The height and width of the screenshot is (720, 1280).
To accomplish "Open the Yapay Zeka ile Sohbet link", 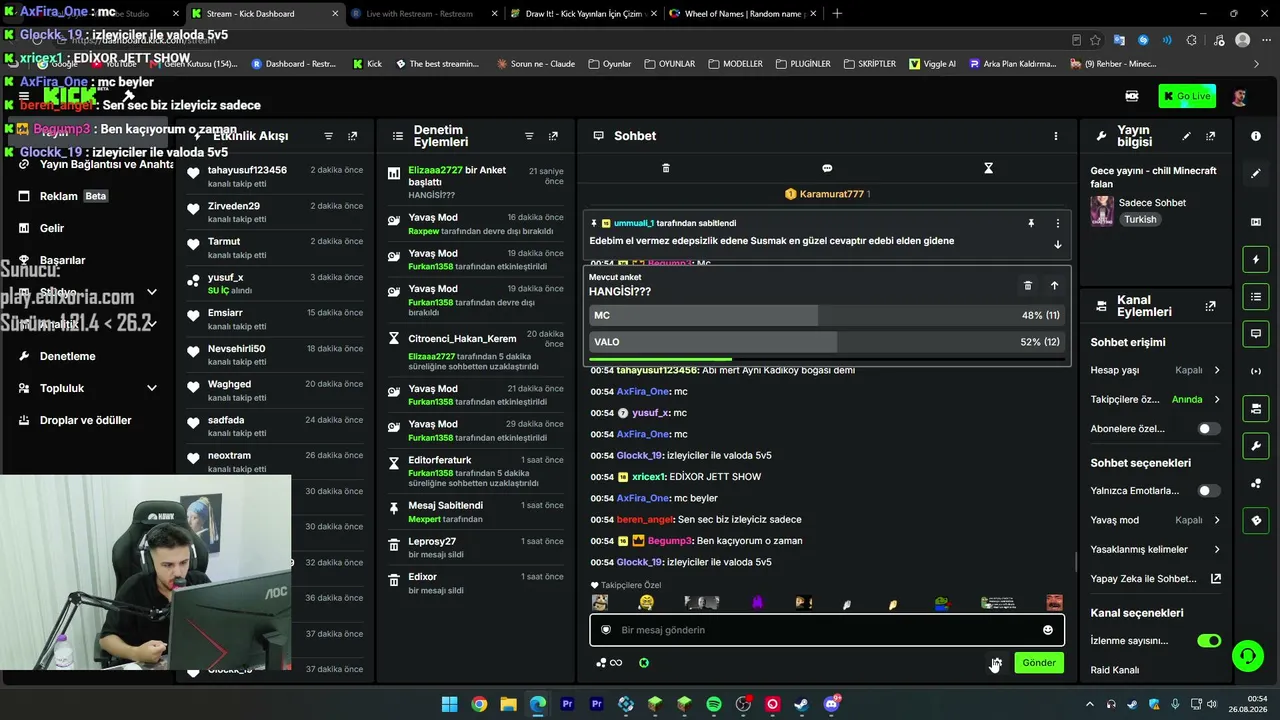I will (x=1155, y=579).
